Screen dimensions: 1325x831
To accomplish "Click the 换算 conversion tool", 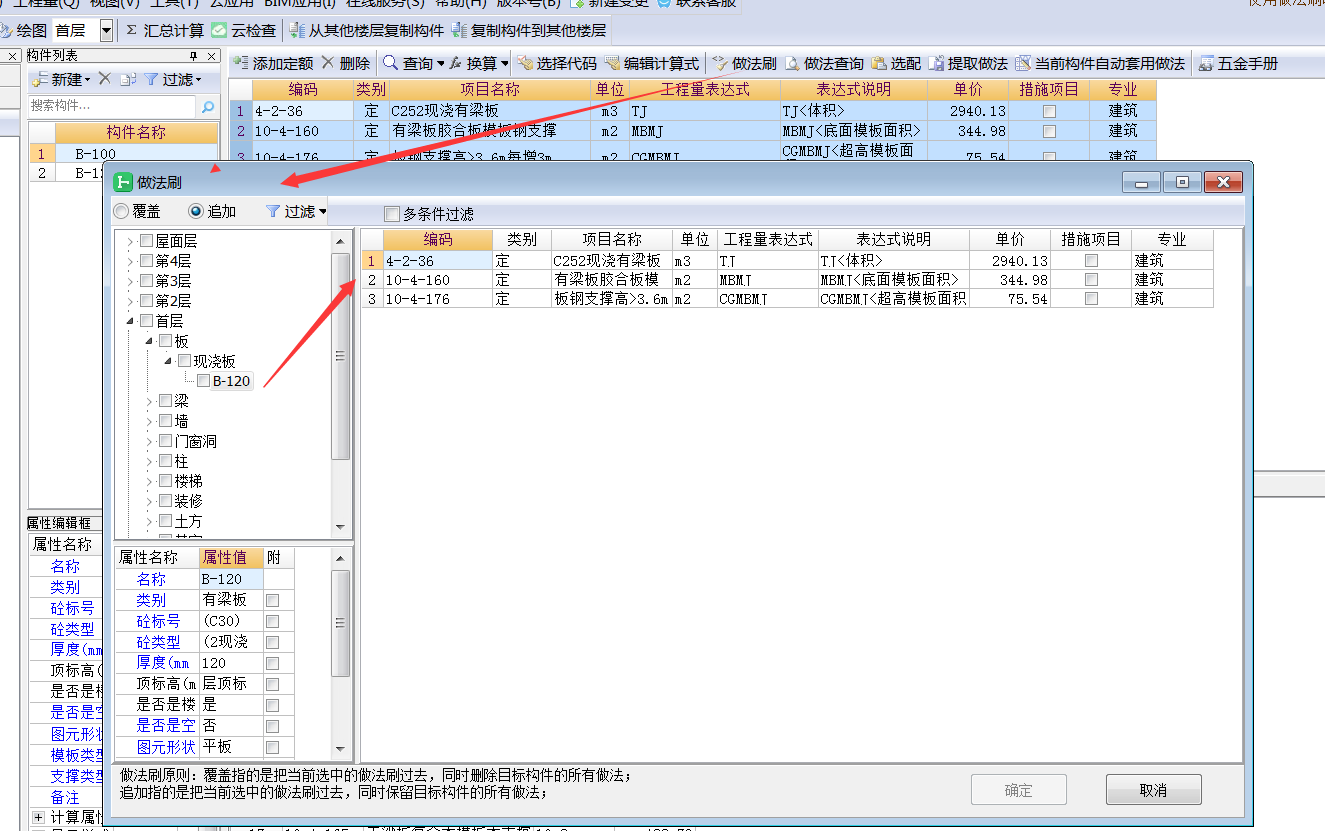I will [x=479, y=63].
